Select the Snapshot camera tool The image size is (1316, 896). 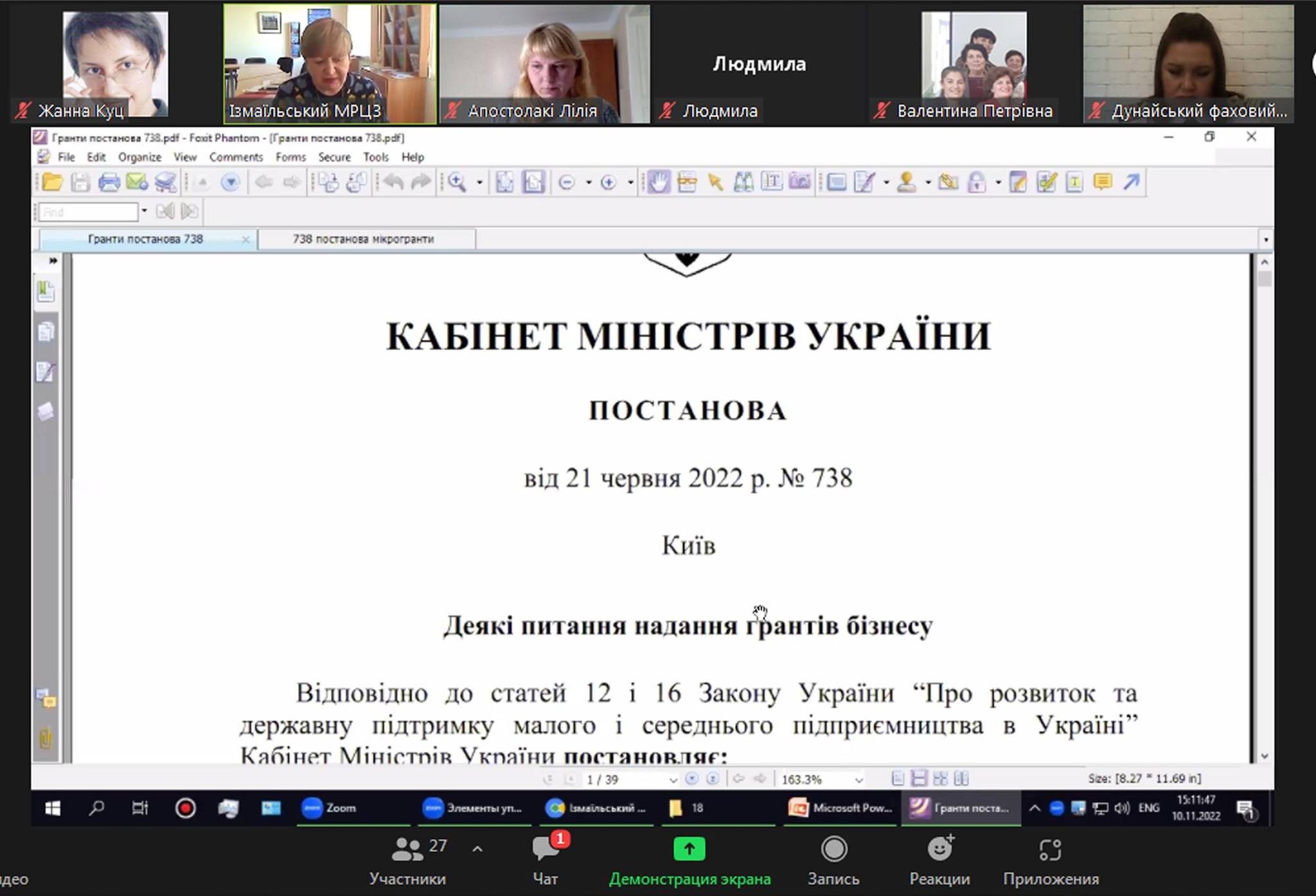coord(799,182)
